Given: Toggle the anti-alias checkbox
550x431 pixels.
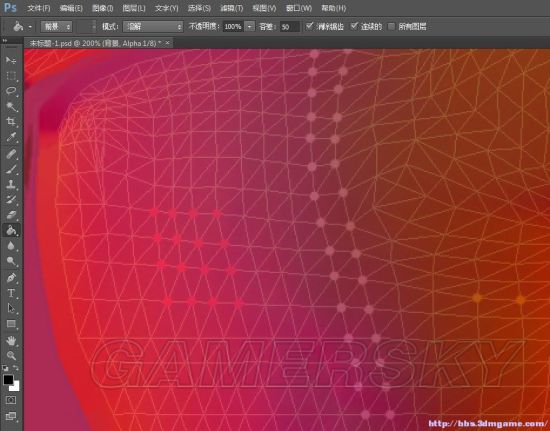Looking at the screenshot, I should [x=309, y=26].
